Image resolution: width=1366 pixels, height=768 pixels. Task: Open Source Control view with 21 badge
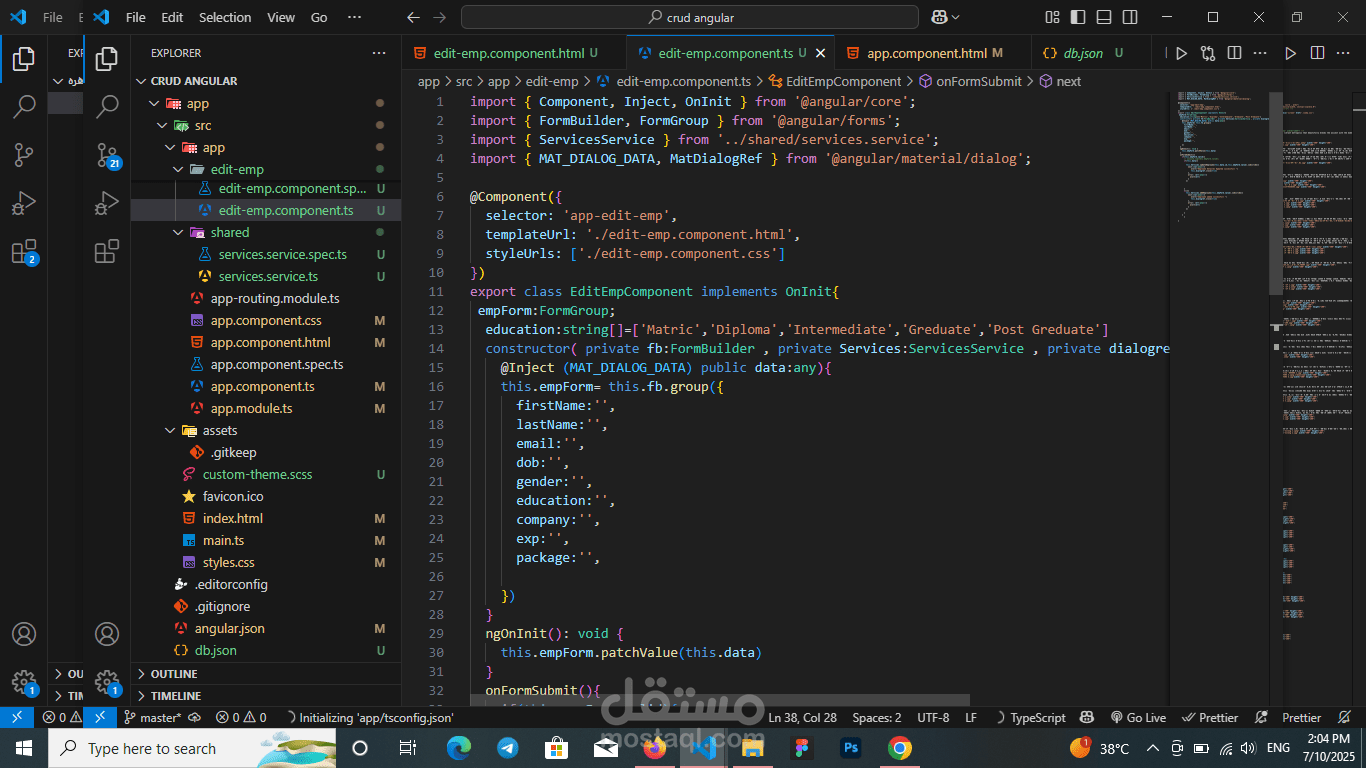click(x=107, y=154)
